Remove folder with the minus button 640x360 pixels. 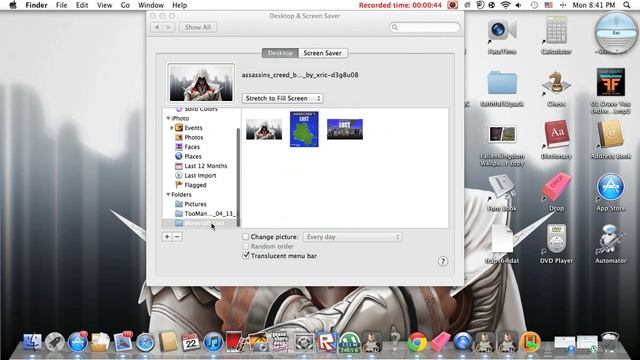pyautogui.click(x=177, y=237)
